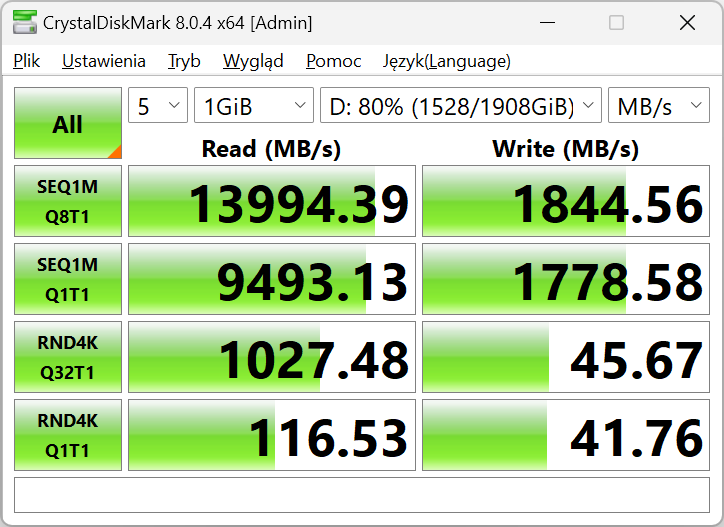Open the Tryb menu
The width and height of the screenshot is (724, 527).
[x=184, y=61]
